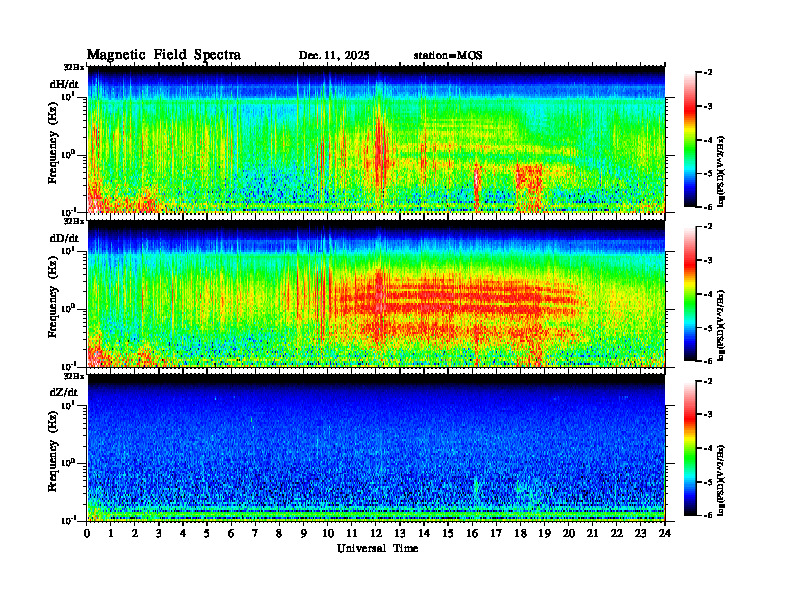Click the "station=MOS" label
792x612 pixels.
pos(448,56)
